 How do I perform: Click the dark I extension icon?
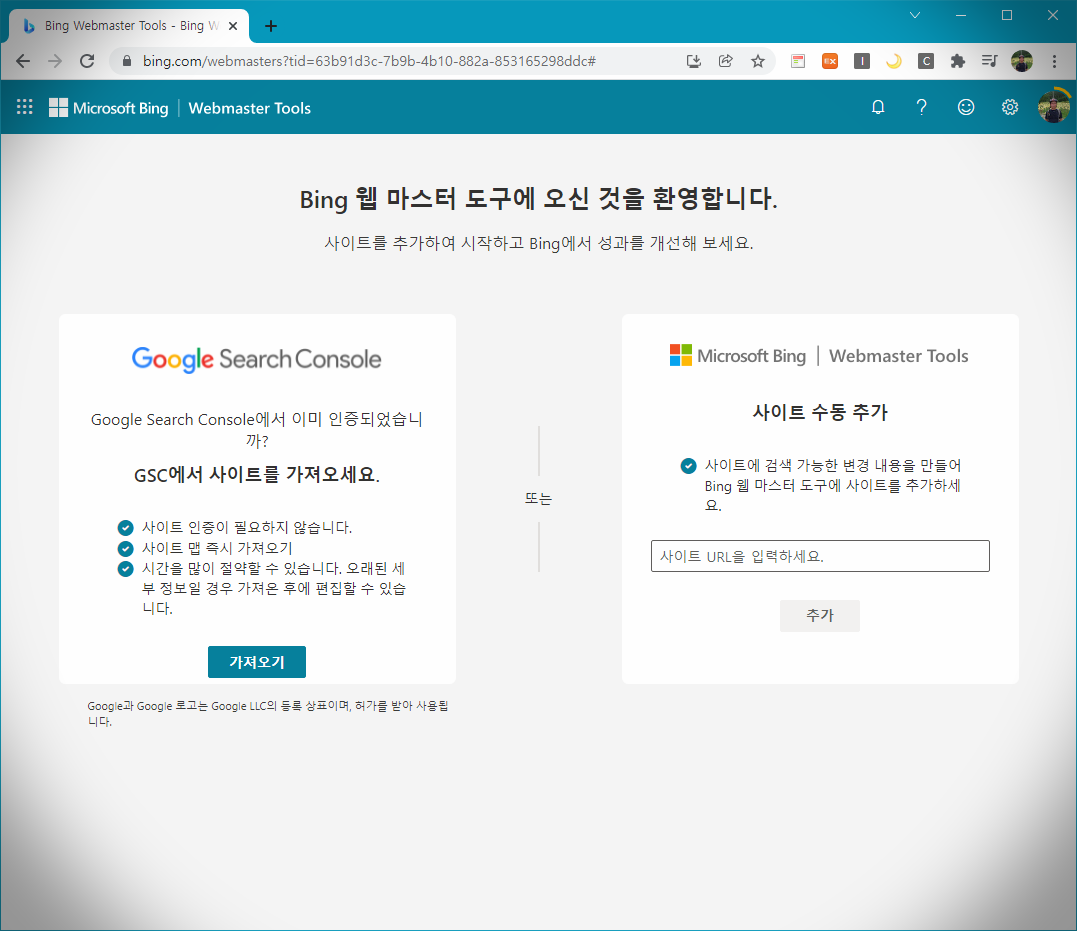pyautogui.click(x=862, y=61)
